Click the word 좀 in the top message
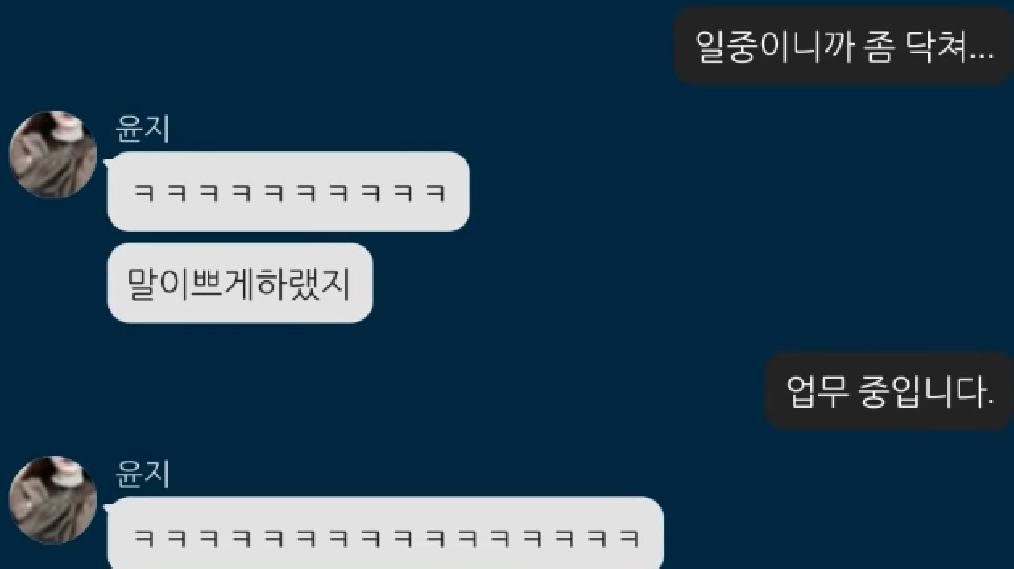Image resolution: width=1014 pixels, height=569 pixels. (879, 47)
